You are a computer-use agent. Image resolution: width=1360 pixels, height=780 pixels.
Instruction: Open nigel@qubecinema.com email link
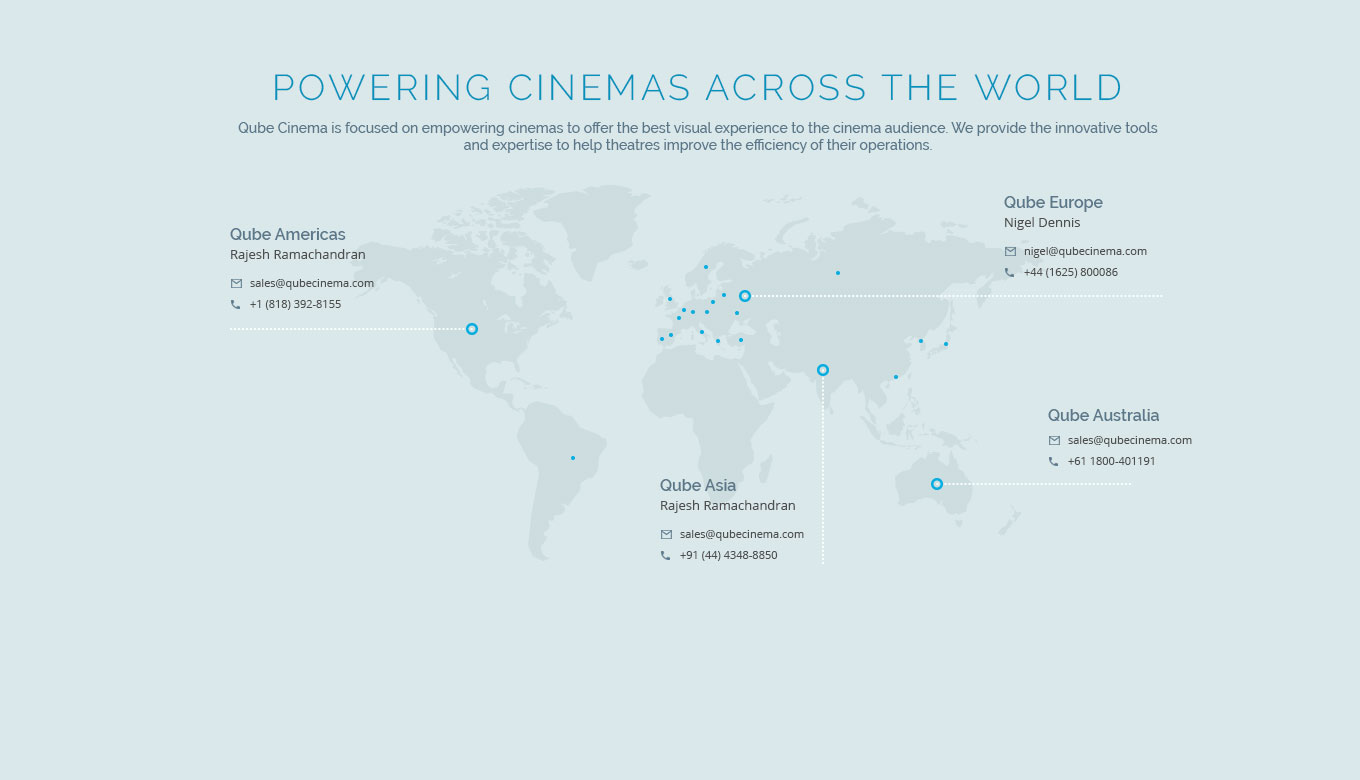[x=1085, y=251]
